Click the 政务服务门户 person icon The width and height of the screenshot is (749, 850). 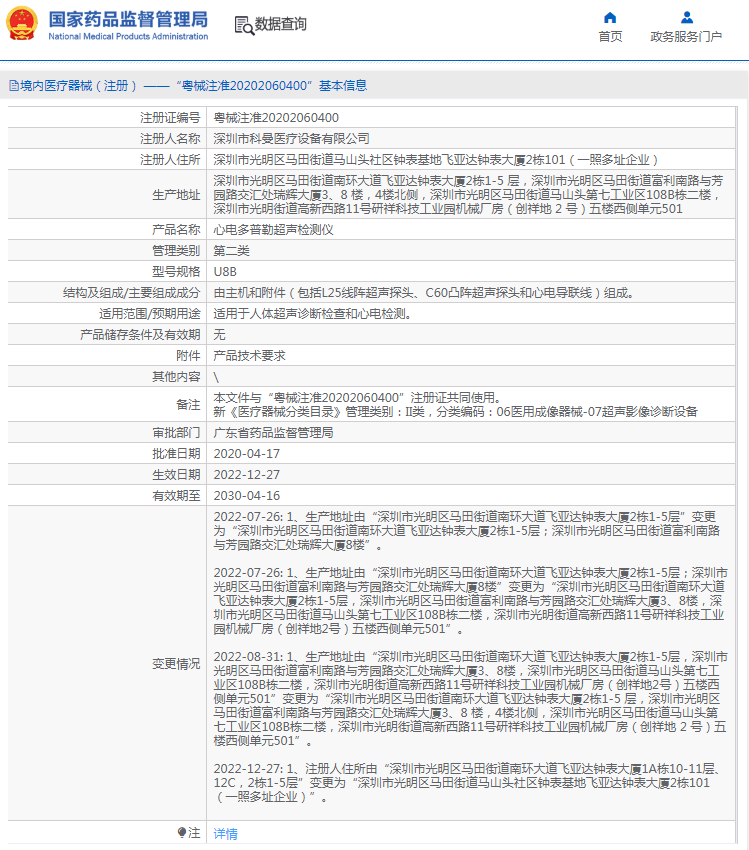tap(687, 17)
